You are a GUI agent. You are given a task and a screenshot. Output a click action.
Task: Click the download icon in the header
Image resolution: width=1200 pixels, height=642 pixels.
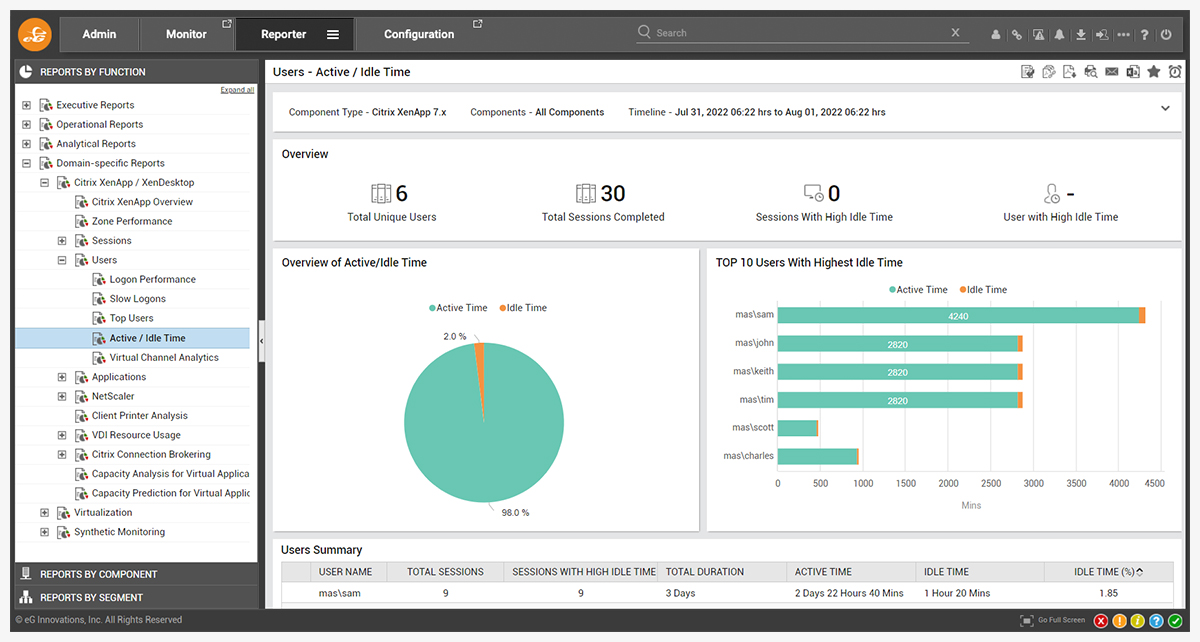pyautogui.click(x=1080, y=35)
